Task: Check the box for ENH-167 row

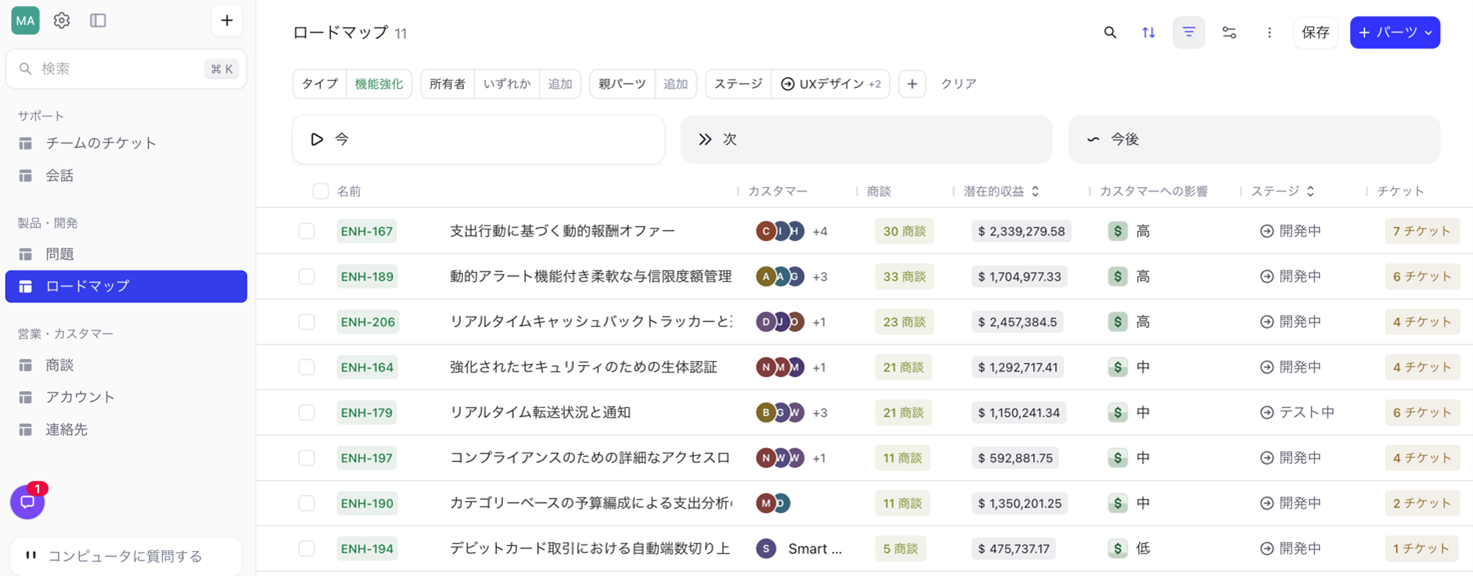Action: 307,231
